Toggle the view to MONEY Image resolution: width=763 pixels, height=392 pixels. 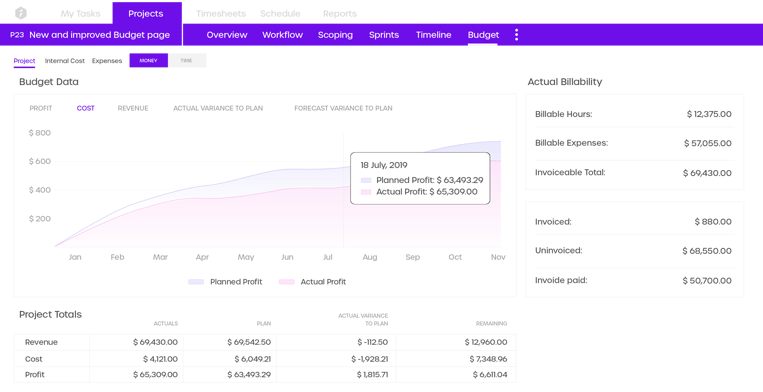pyautogui.click(x=148, y=60)
